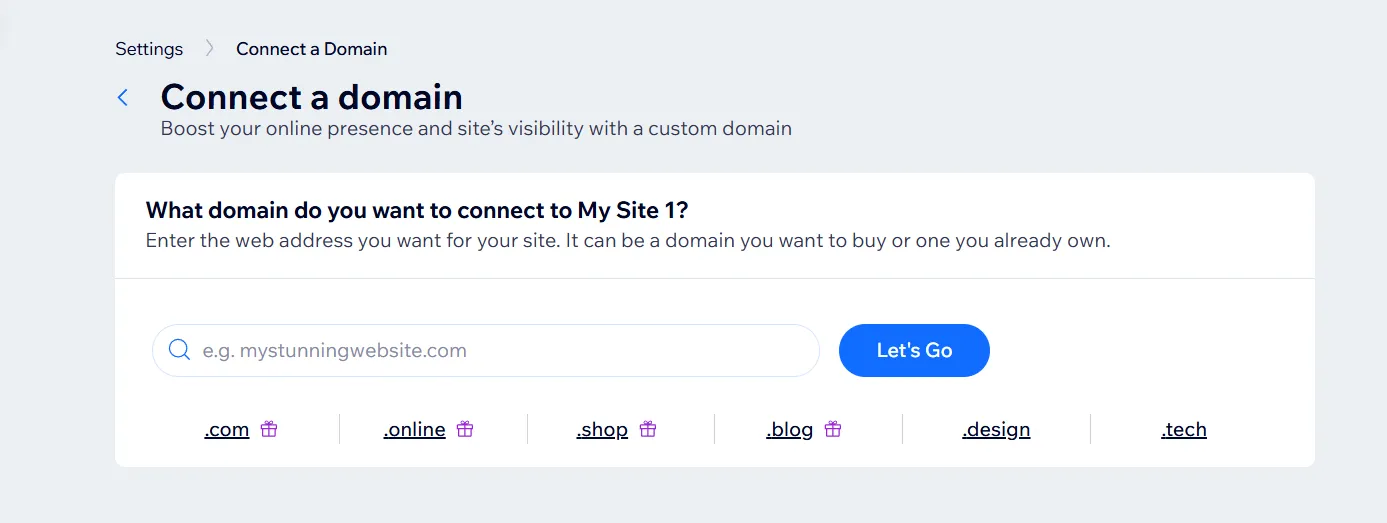This screenshot has width=1387, height=523.
Task: Click the back arrow beside Connect a domain
Action: (x=123, y=97)
